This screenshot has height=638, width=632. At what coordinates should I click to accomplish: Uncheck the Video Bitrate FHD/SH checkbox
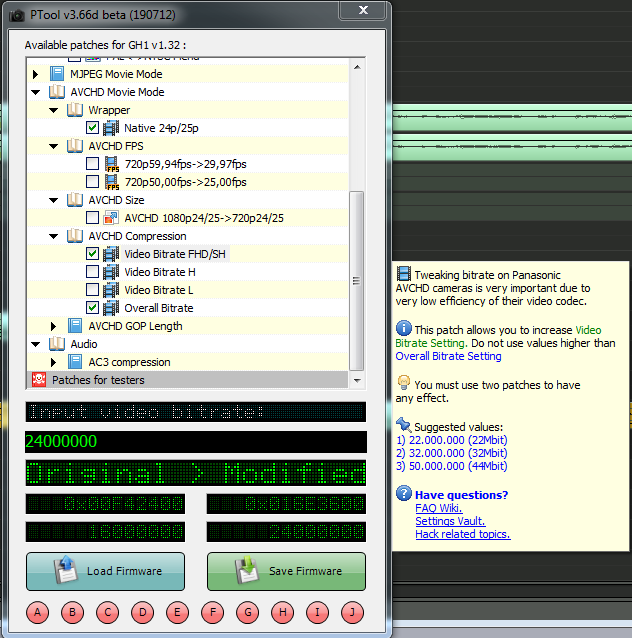92,253
